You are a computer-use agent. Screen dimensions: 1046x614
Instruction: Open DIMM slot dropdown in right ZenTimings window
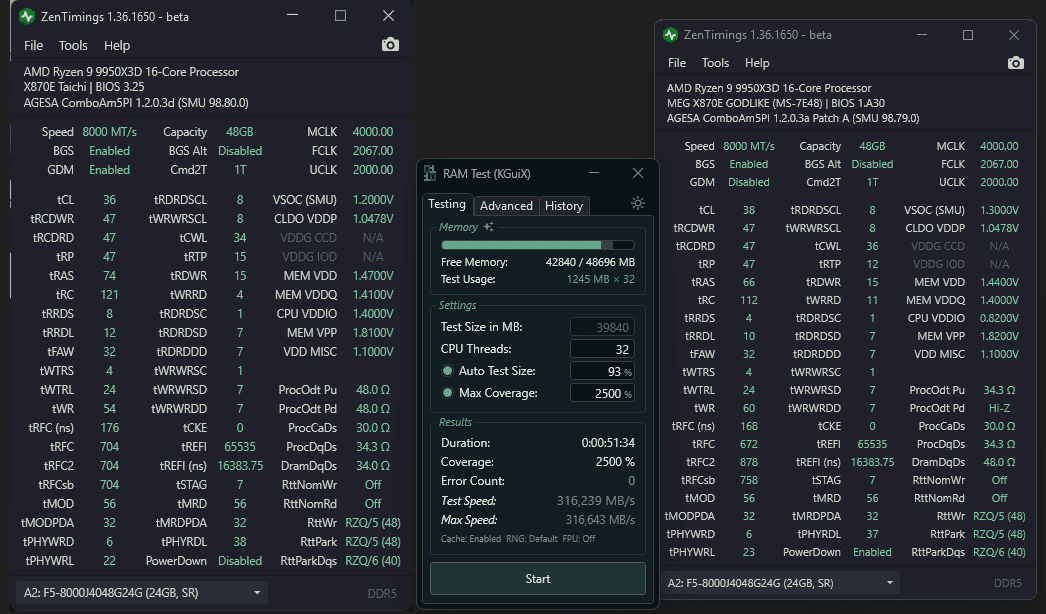780,583
